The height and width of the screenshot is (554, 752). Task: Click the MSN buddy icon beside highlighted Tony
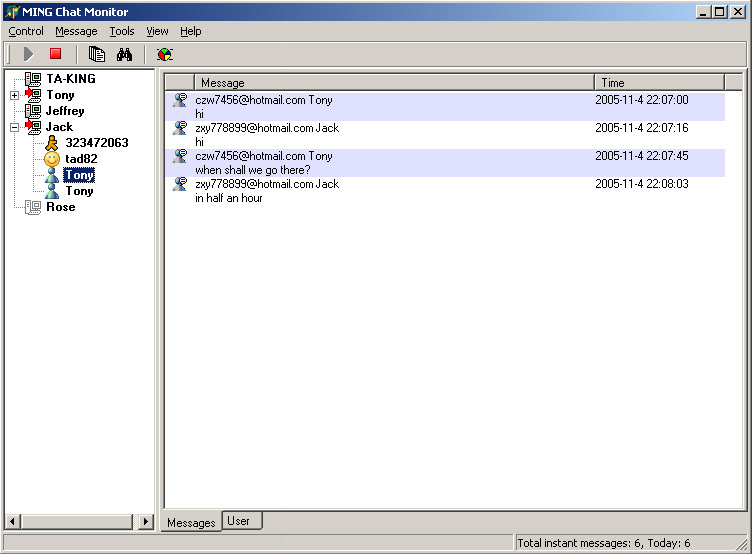point(52,175)
